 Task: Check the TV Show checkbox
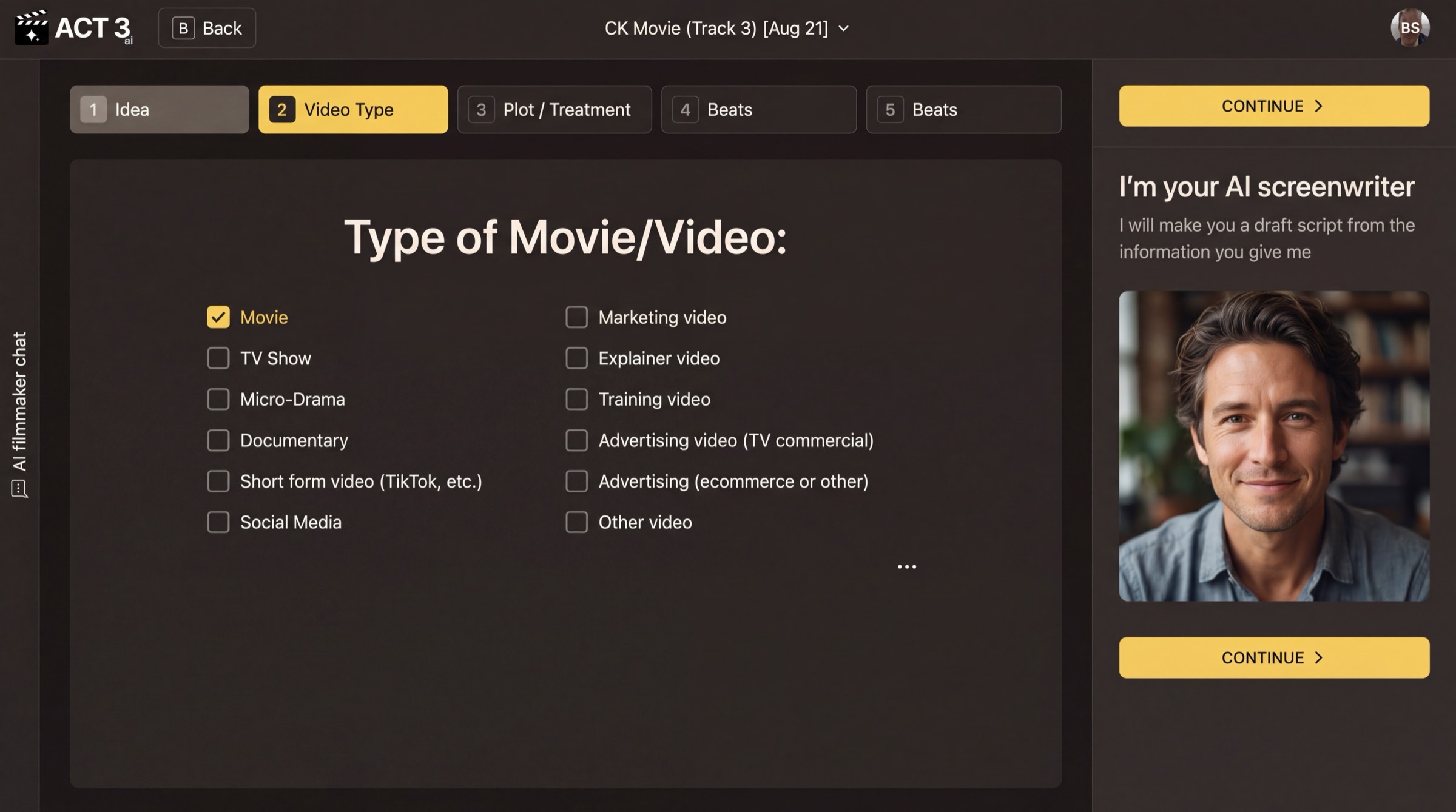click(x=218, y=358)
